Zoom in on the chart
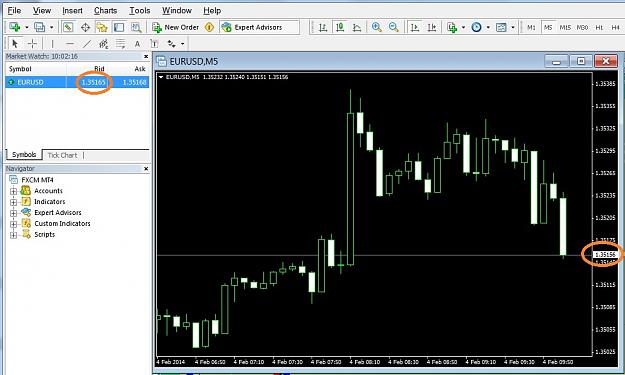The image size is (625, 375). pos(377,27)
